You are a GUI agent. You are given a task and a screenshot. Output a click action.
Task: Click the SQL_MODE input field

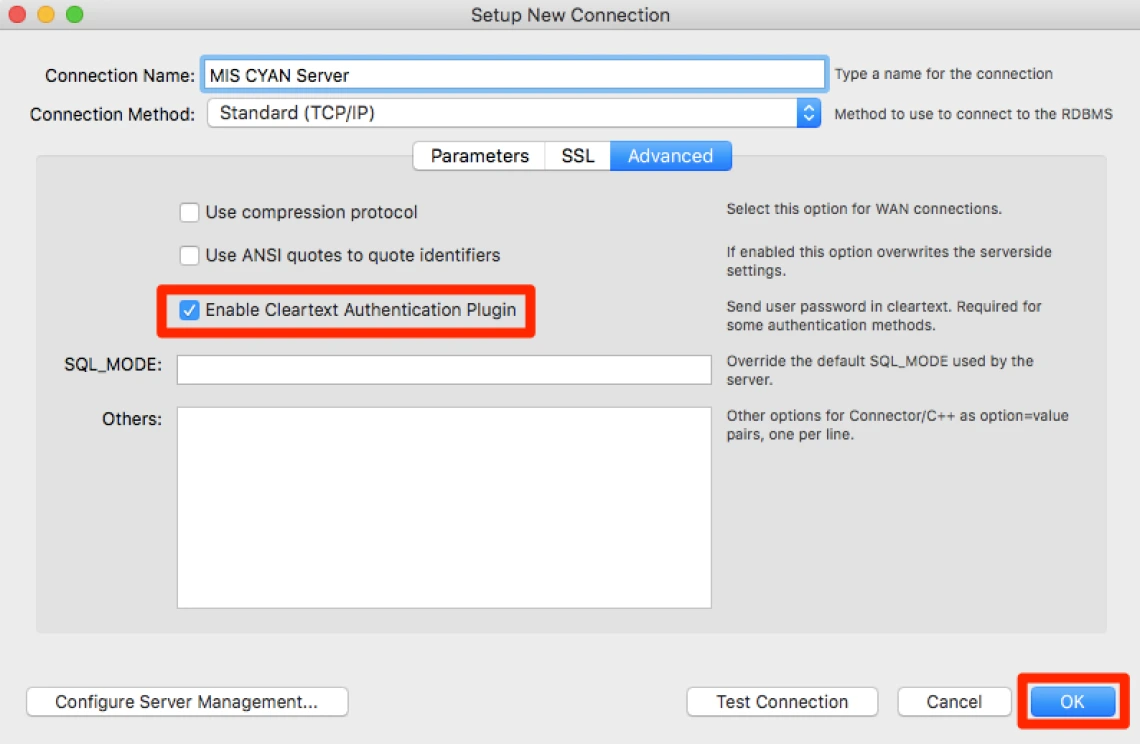coord(444,369)
